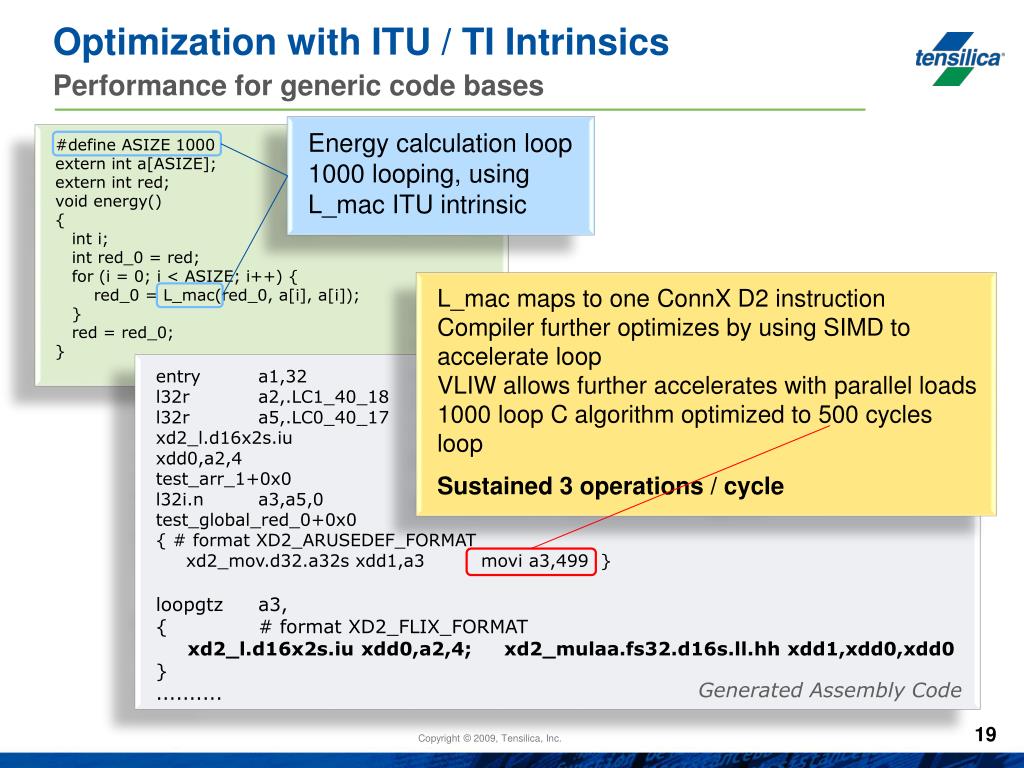
Task: Click '1000 loop C algorithm optimized to 500 cycles'
Action: point(684,414)
